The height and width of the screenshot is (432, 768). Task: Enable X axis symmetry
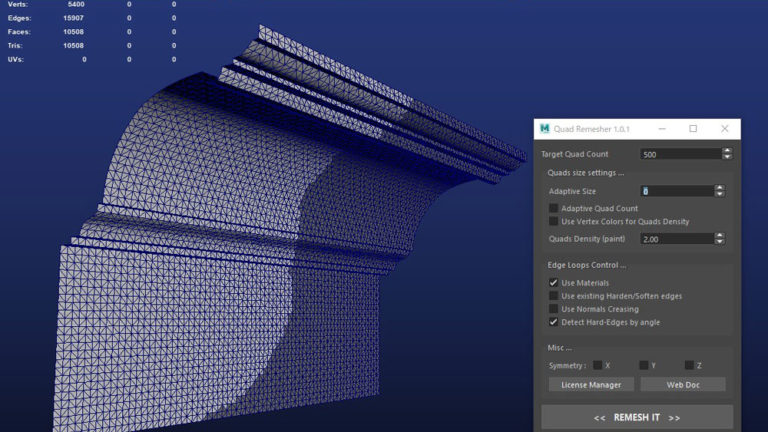click(598, 365)
